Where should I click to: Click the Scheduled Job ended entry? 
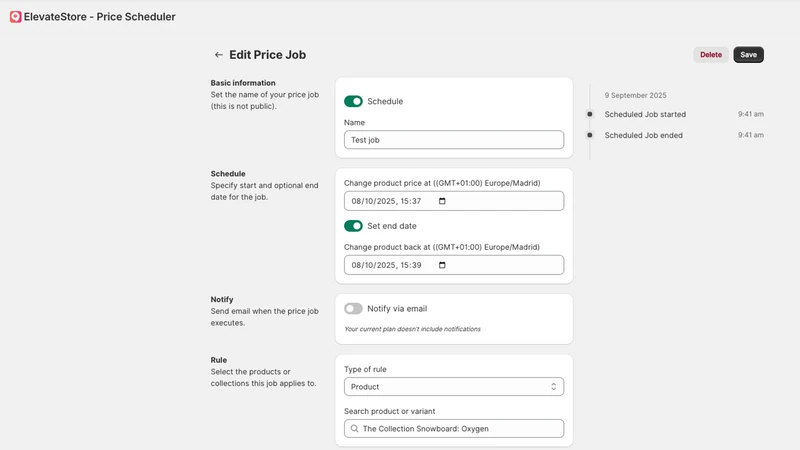pyautogui.click(x=643, y=135)
